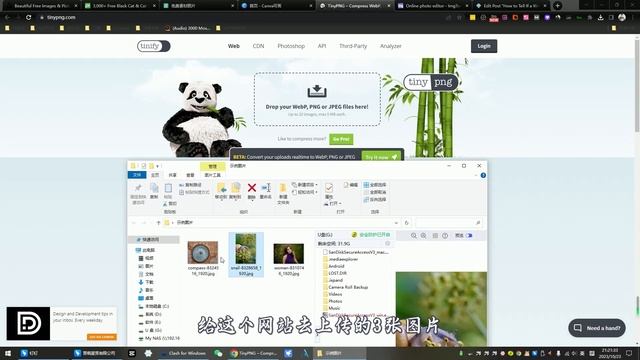This screenshot has width=640, height=360.
Task: Select Local Disk (C:) in Explorer sidebar
Action: point(153,306)
